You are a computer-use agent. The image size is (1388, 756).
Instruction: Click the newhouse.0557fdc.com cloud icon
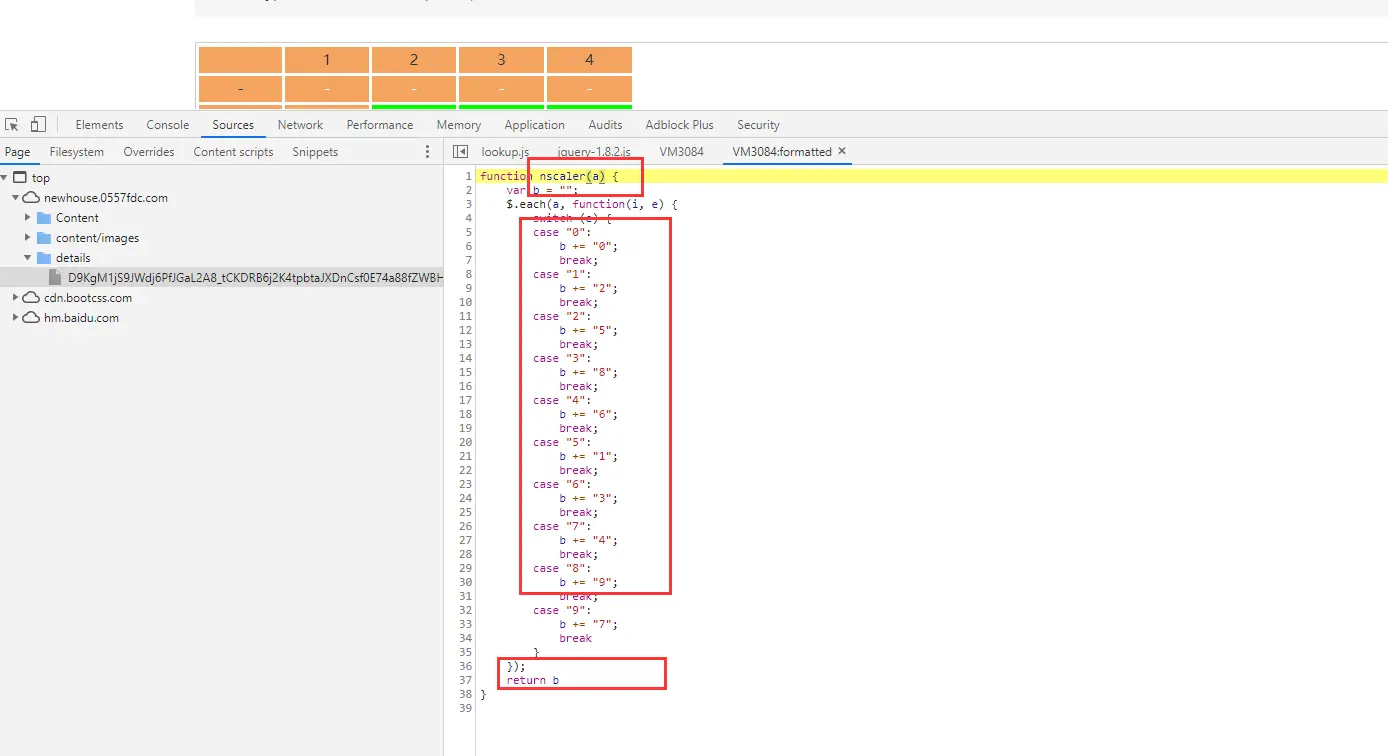pos(32,198)
